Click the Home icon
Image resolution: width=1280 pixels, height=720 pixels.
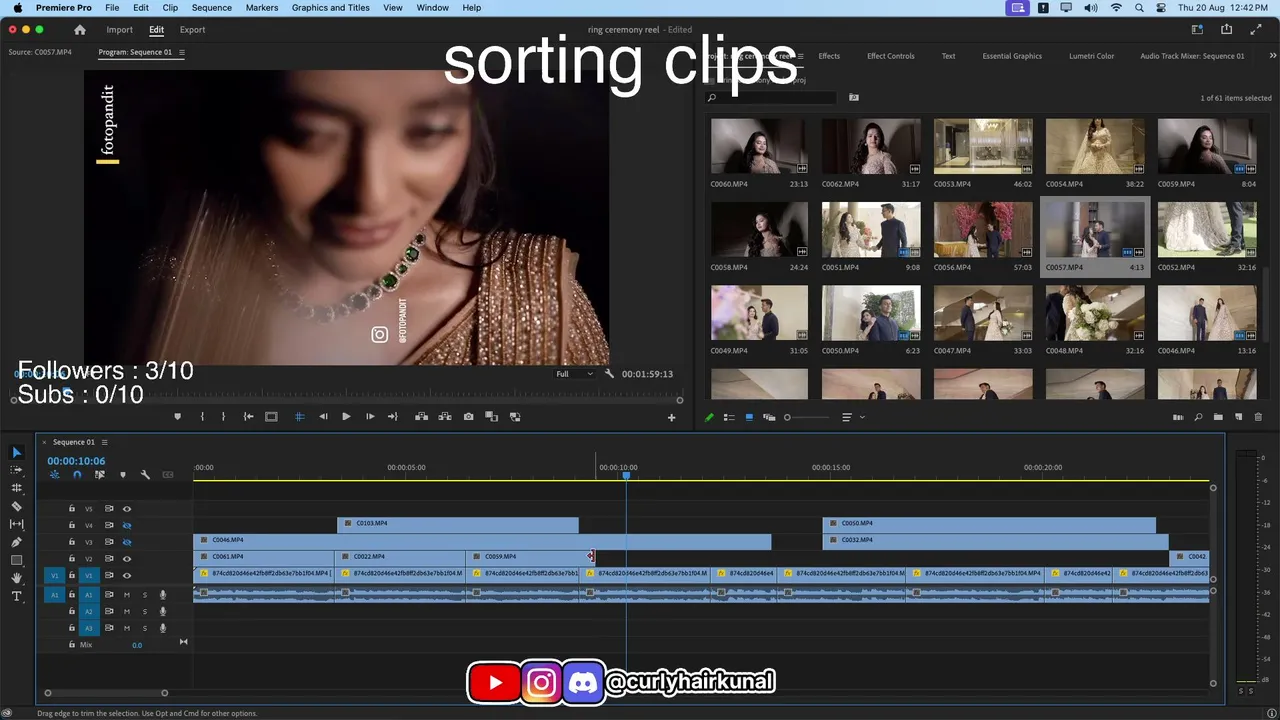(x=80, y=30)
